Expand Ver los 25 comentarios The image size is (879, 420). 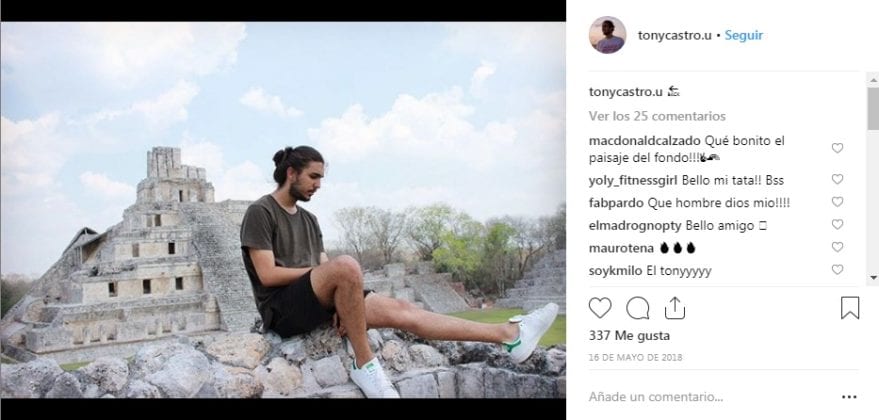(x=657, y=116)
